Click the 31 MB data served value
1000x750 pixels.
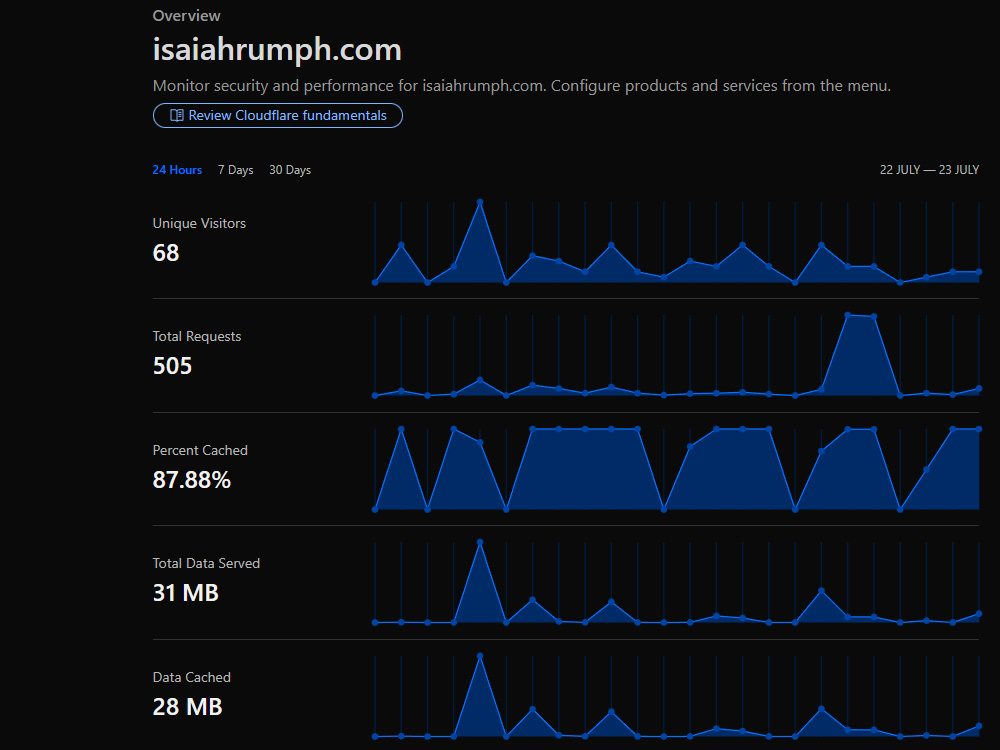[x=186, y=593]
